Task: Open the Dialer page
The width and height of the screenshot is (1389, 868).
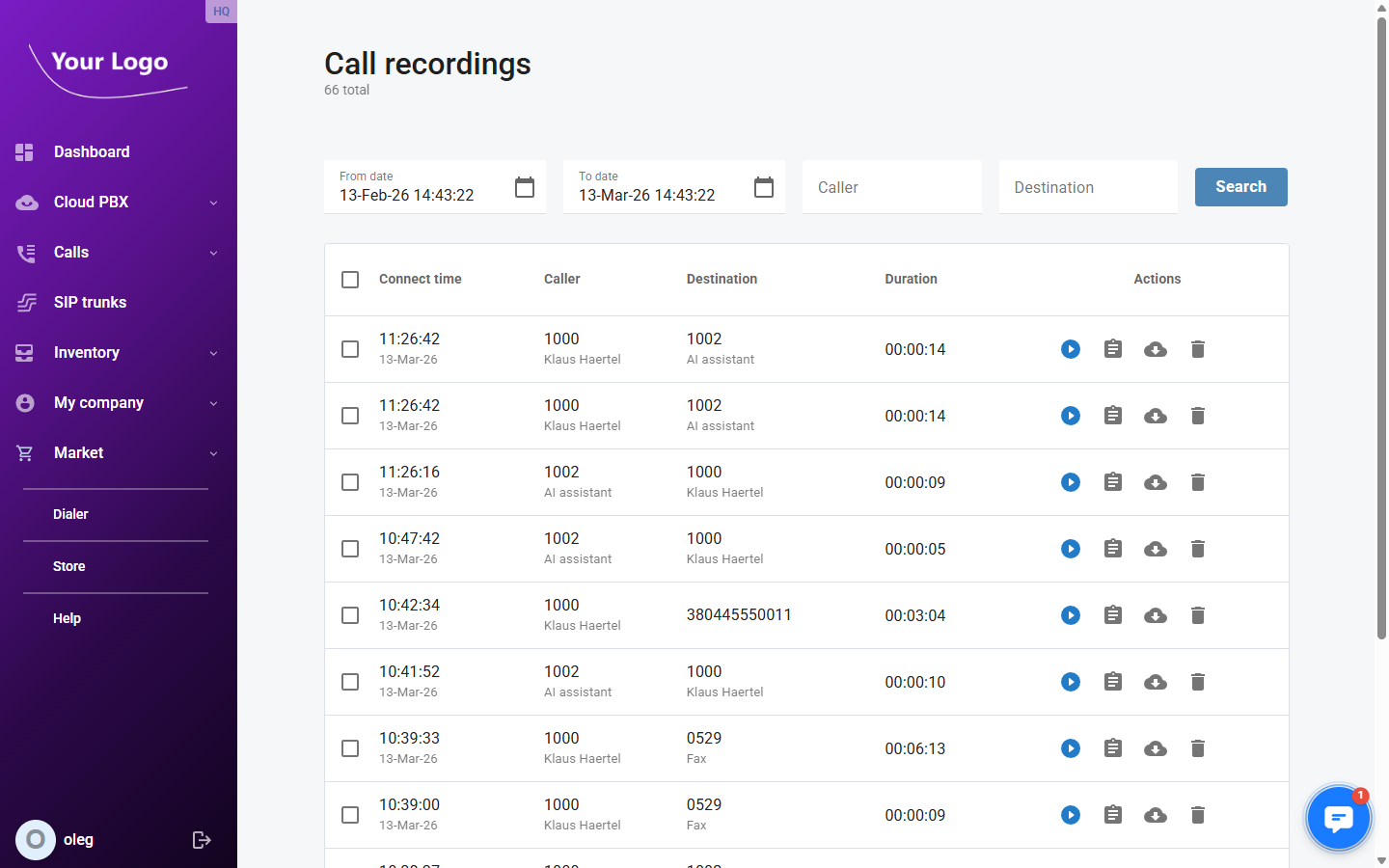Action: [70, 514]
